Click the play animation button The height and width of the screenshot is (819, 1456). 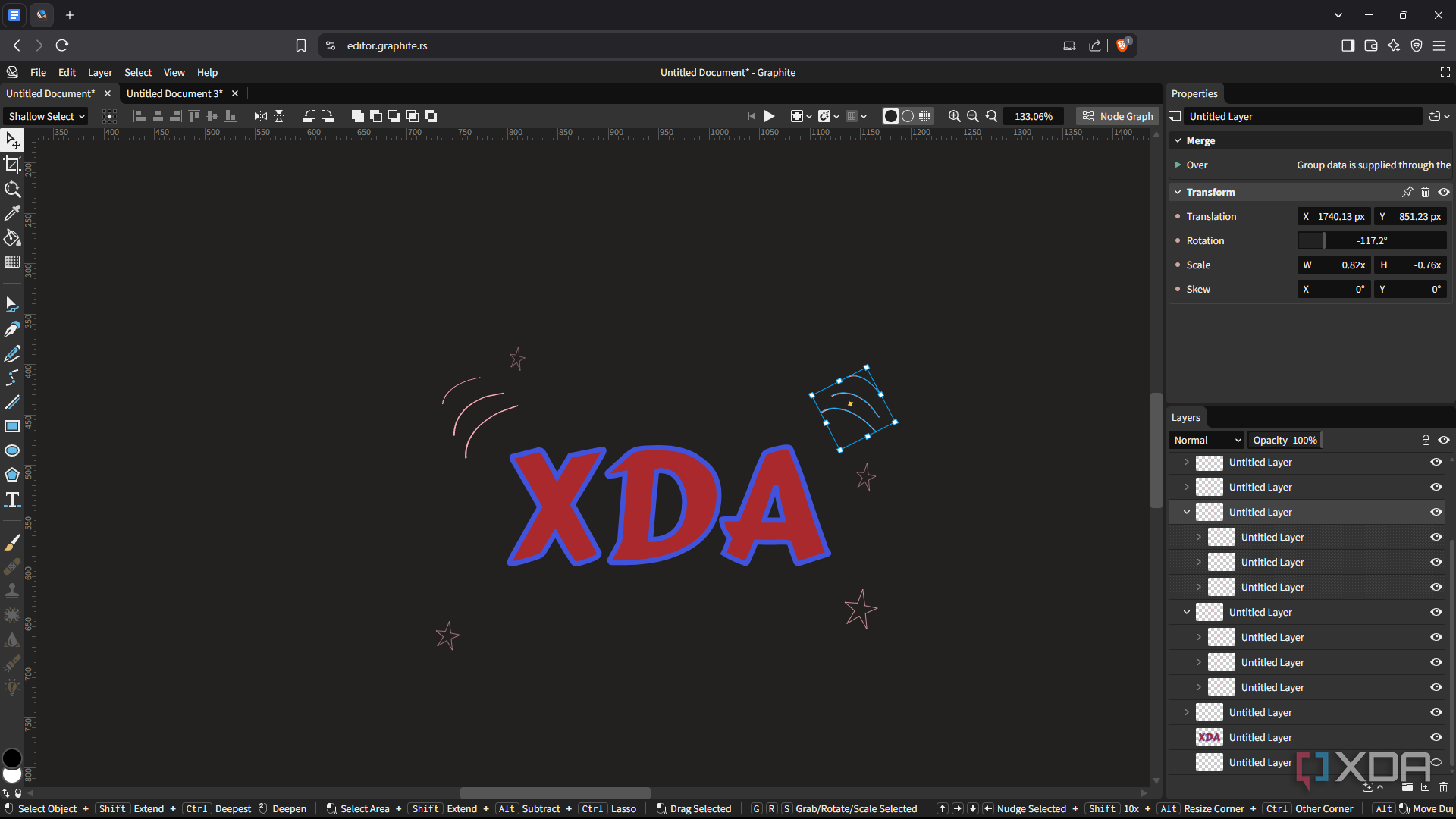point(769,116)
